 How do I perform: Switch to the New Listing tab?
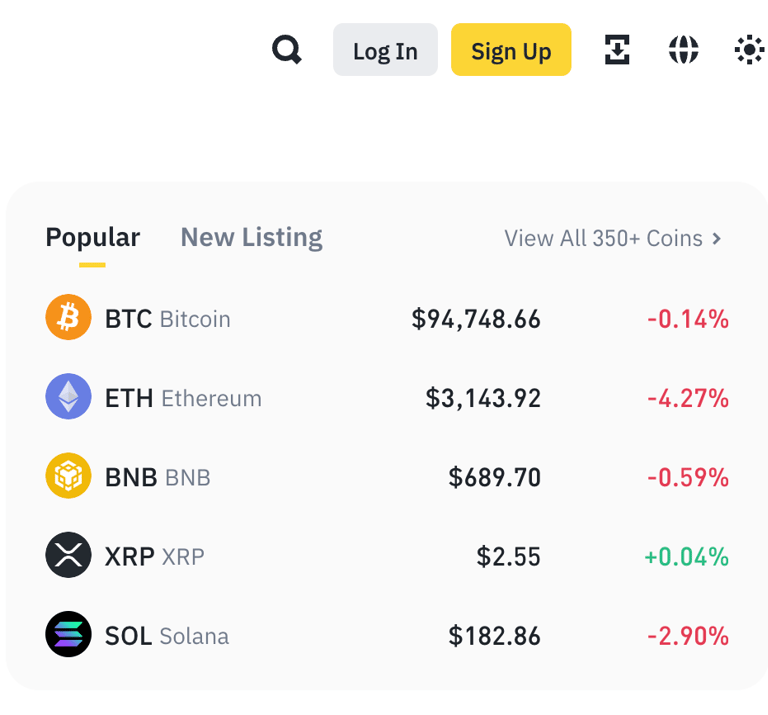(x=251, y=237)
